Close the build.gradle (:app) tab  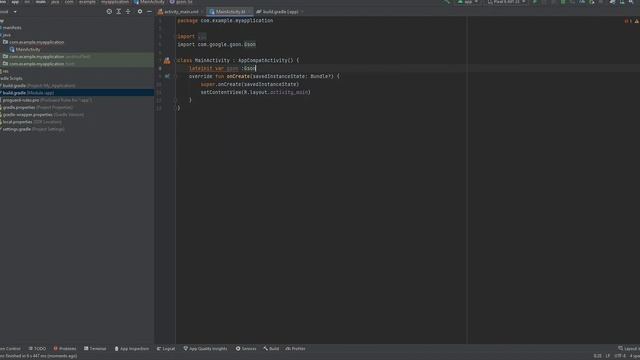302,12
